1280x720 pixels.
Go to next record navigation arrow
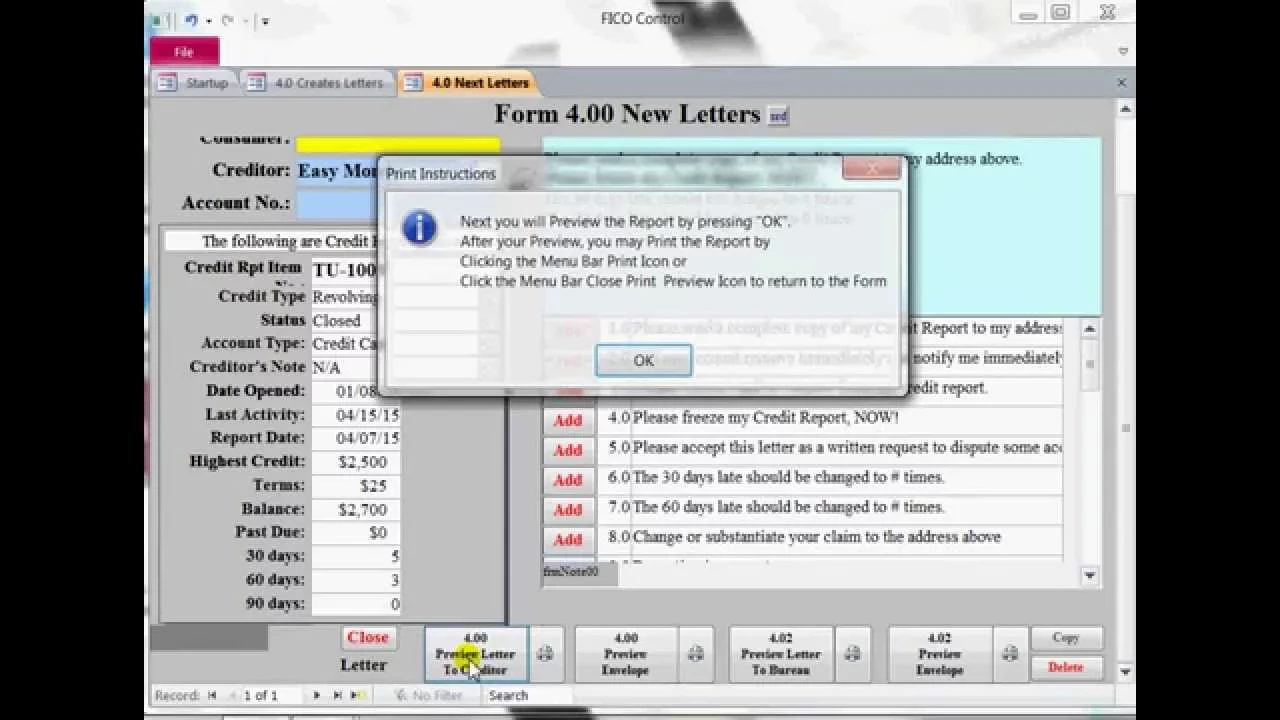[317, 695]
